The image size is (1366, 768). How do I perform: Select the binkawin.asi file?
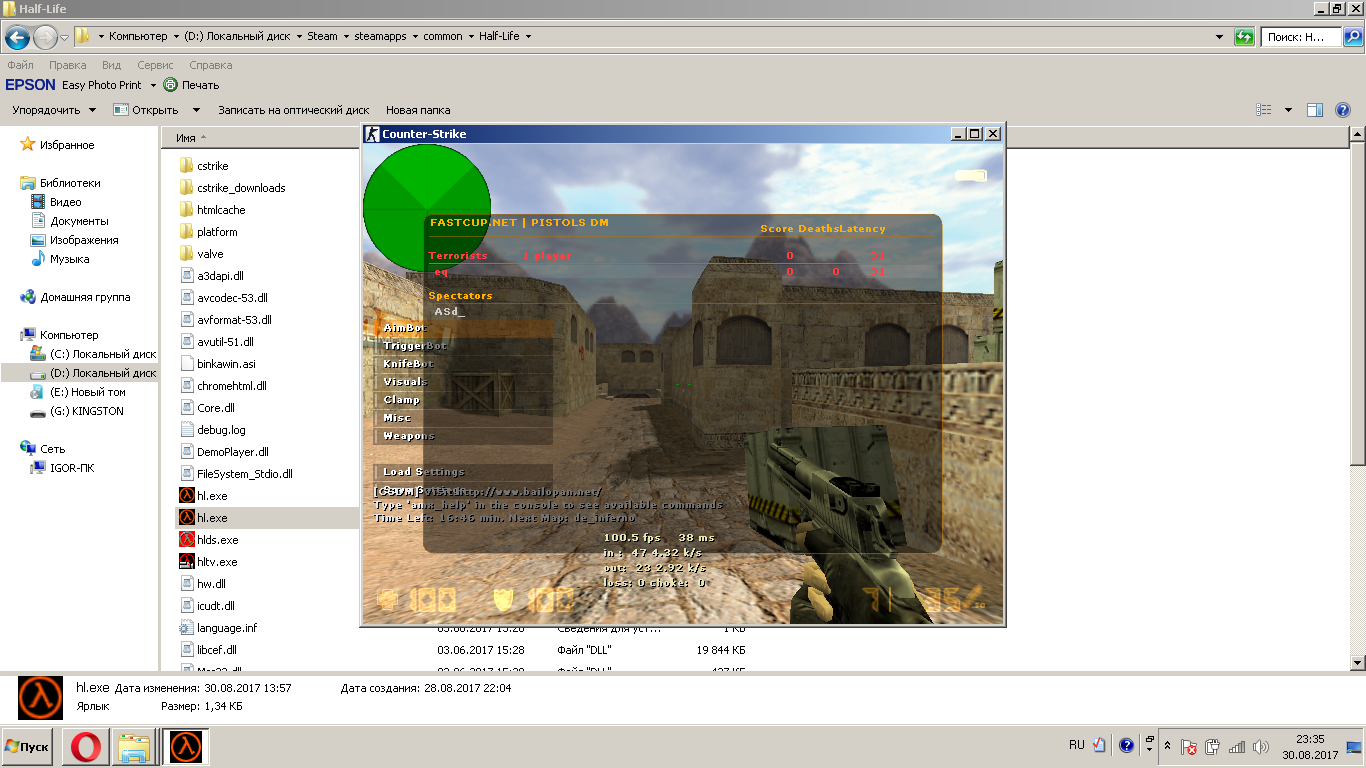point(226,364)
